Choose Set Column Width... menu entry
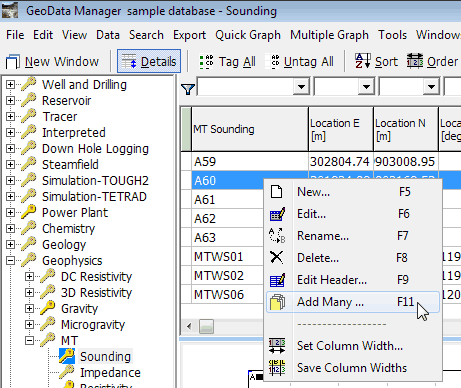461x388 pixels. [x=353, y=346]
